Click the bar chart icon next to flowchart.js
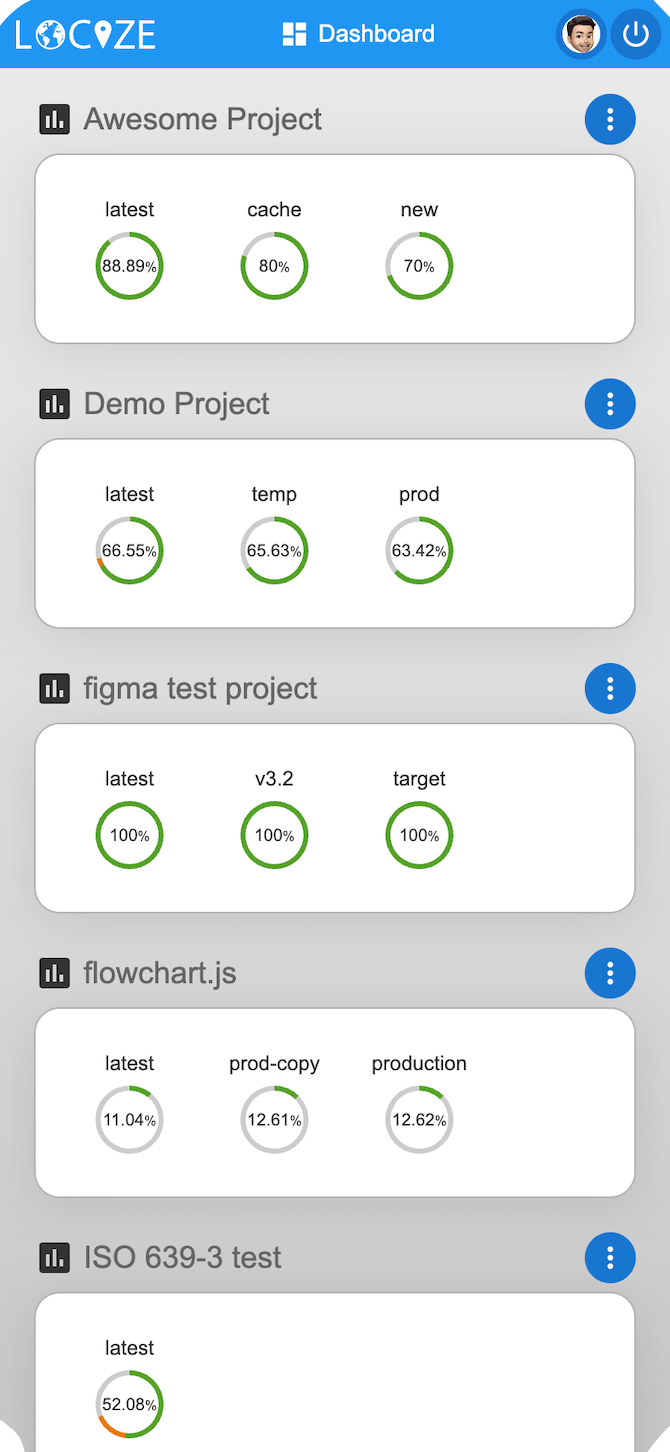The width and height of the screenshot is (670, 1452). click(x=53, y=972)
